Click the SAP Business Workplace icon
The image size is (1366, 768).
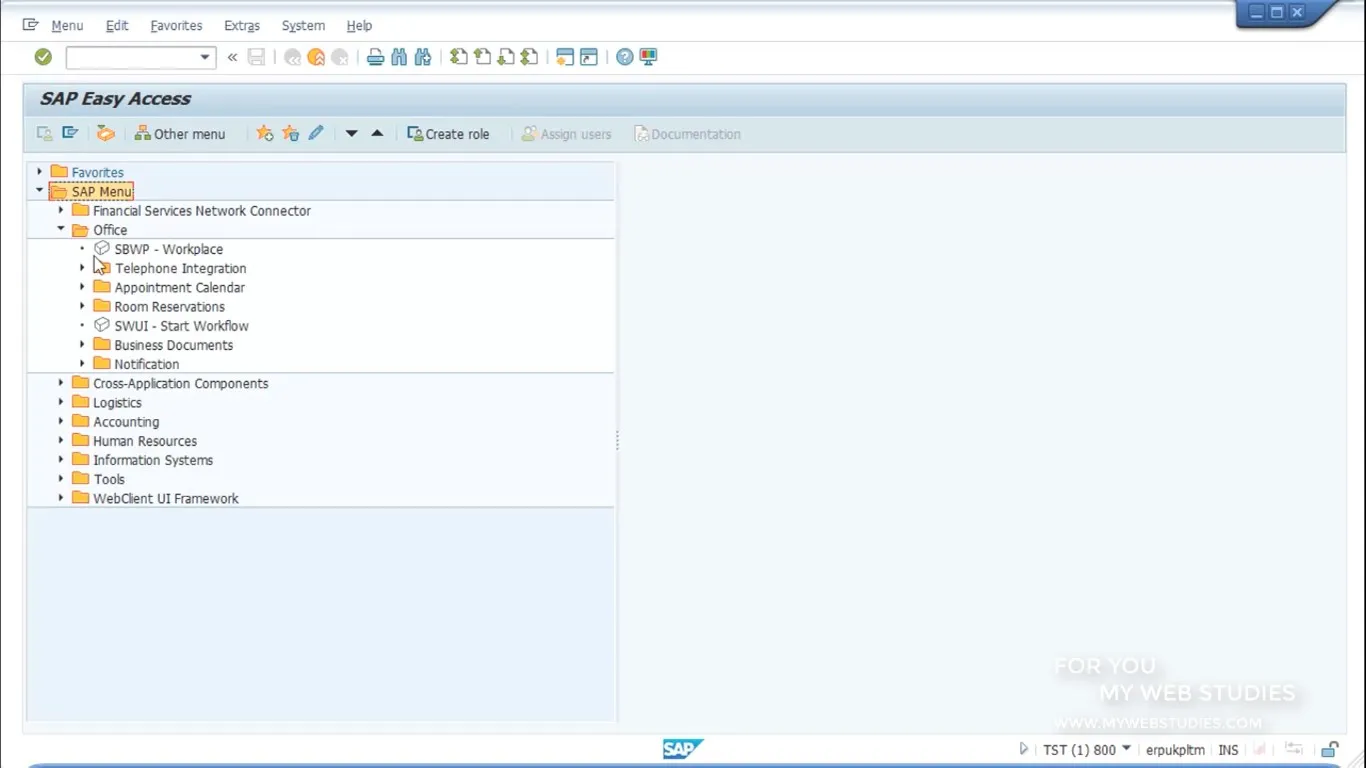(105, 133)
